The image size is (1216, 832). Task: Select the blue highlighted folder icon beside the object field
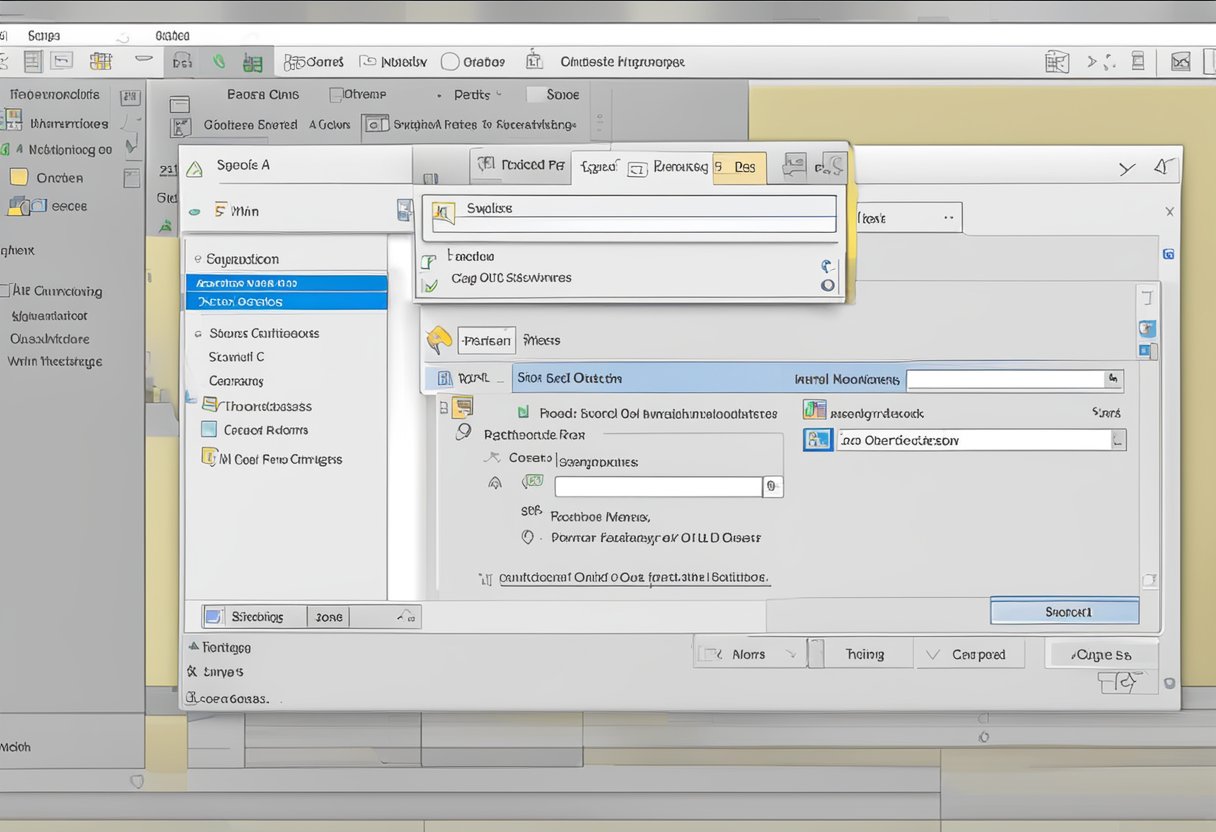817,438
